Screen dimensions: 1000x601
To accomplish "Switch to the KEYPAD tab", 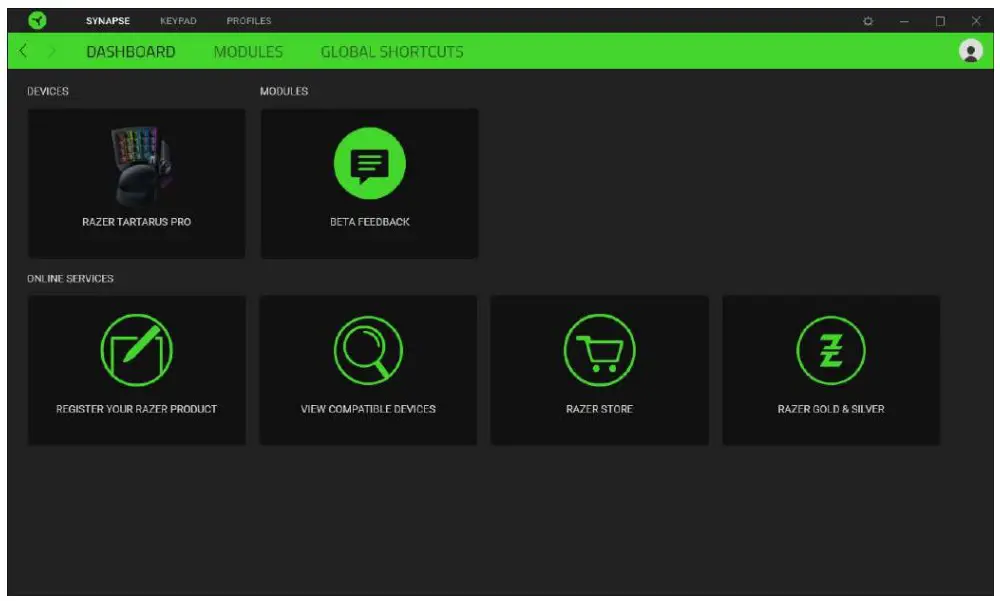I will tap(177, 19).
